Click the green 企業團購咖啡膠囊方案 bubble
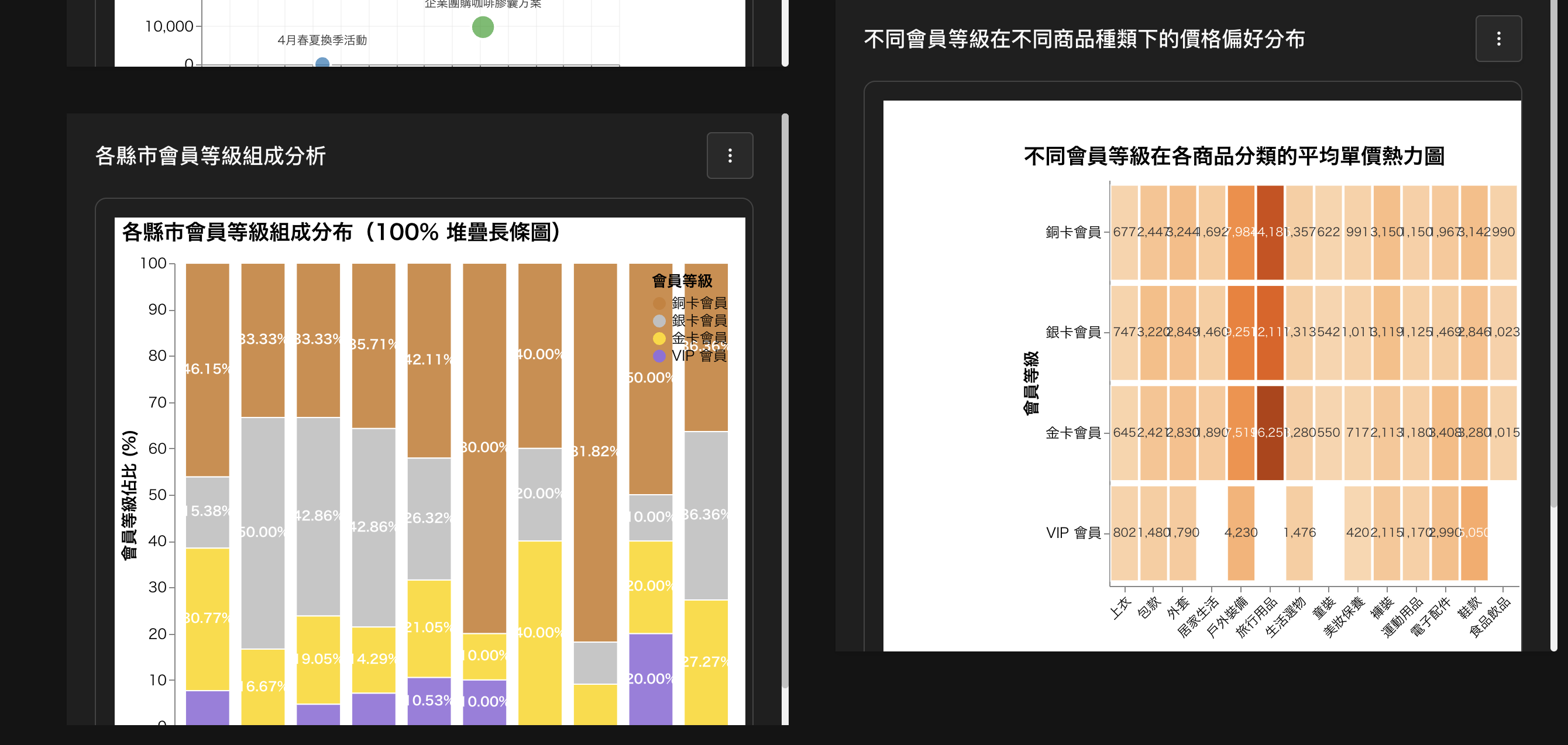 (483, 27)
